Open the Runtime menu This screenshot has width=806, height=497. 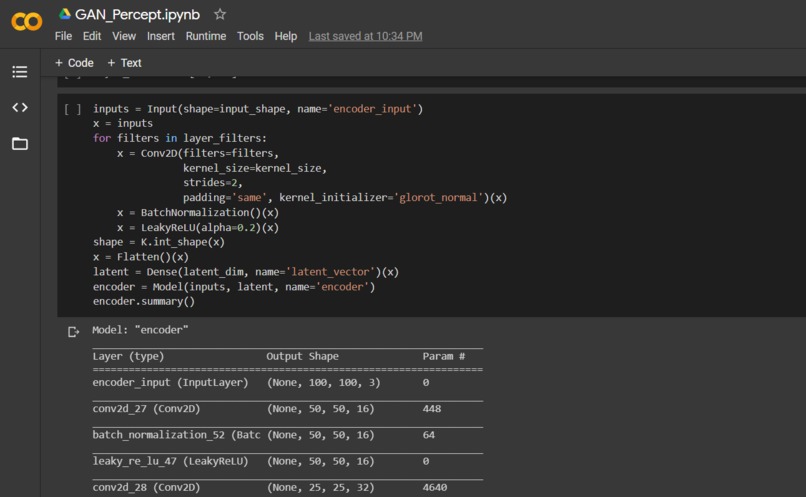[x=206, y=36]
